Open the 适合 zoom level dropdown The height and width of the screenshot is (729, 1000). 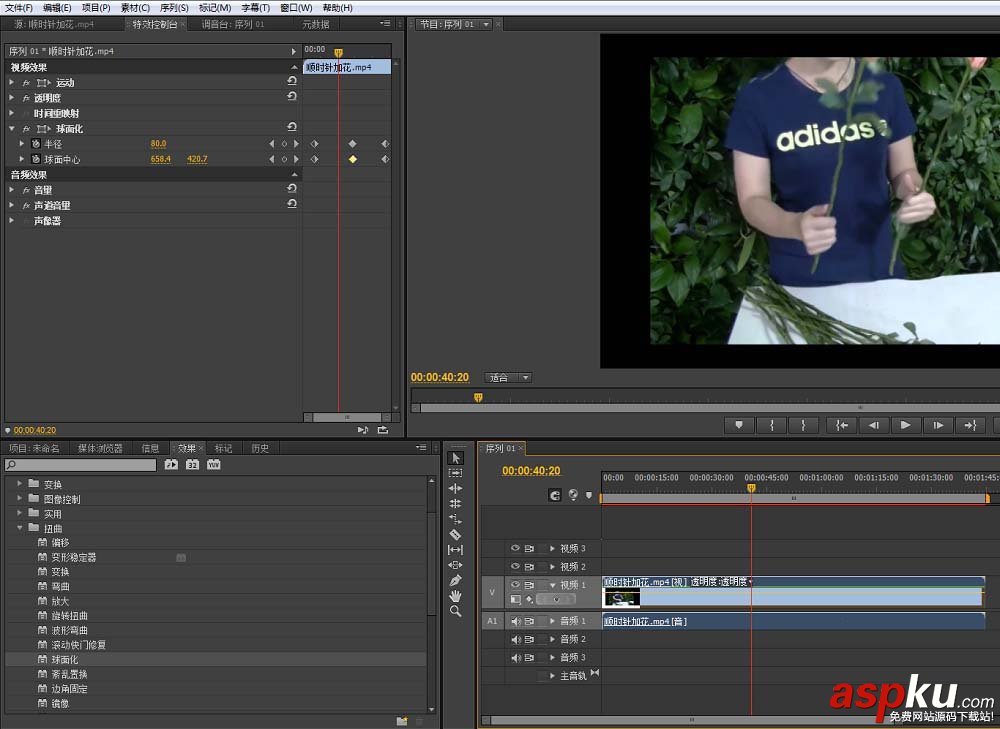point(509,378)
